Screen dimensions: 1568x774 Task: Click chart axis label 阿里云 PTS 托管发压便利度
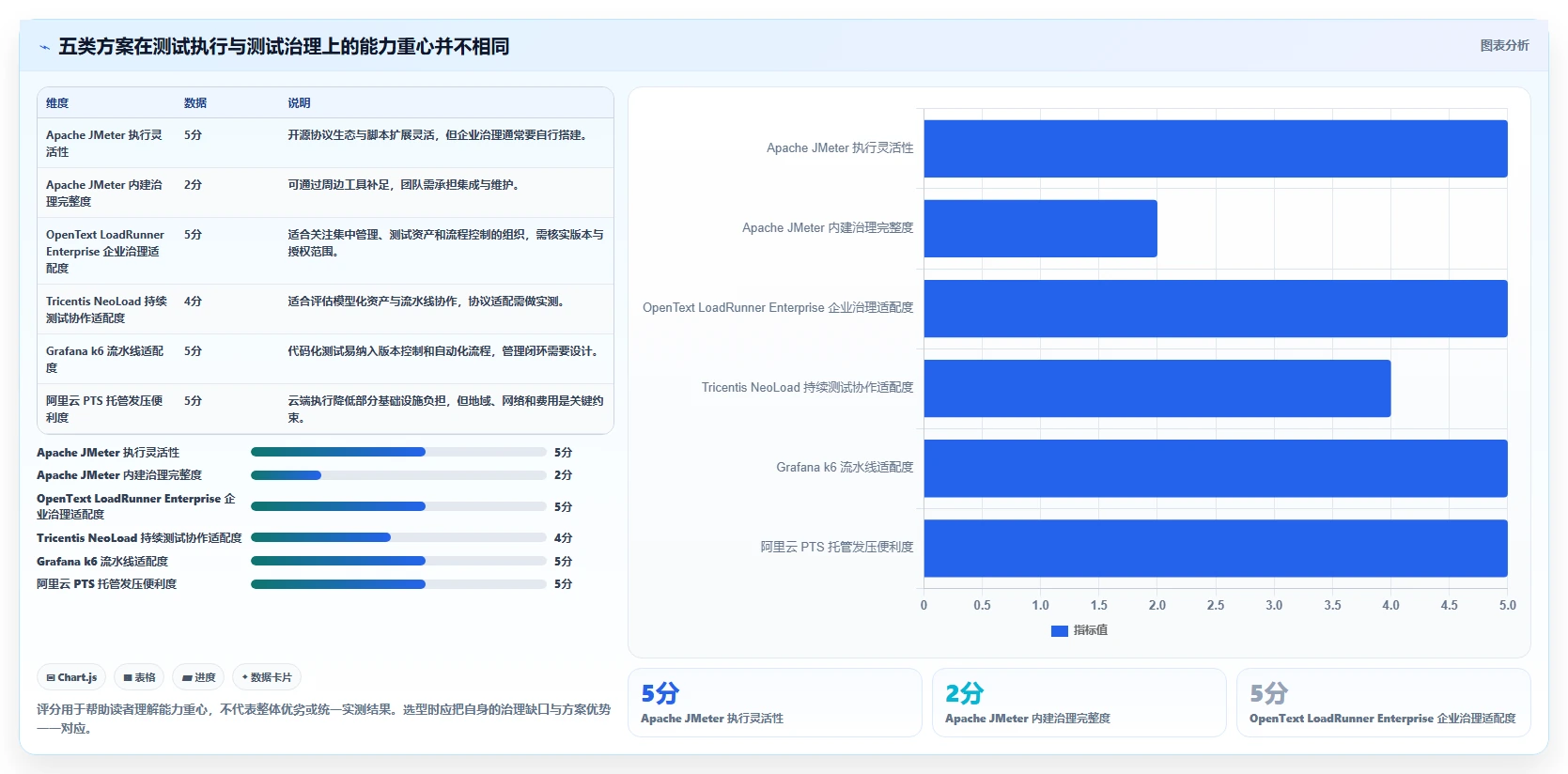[837, 547]
